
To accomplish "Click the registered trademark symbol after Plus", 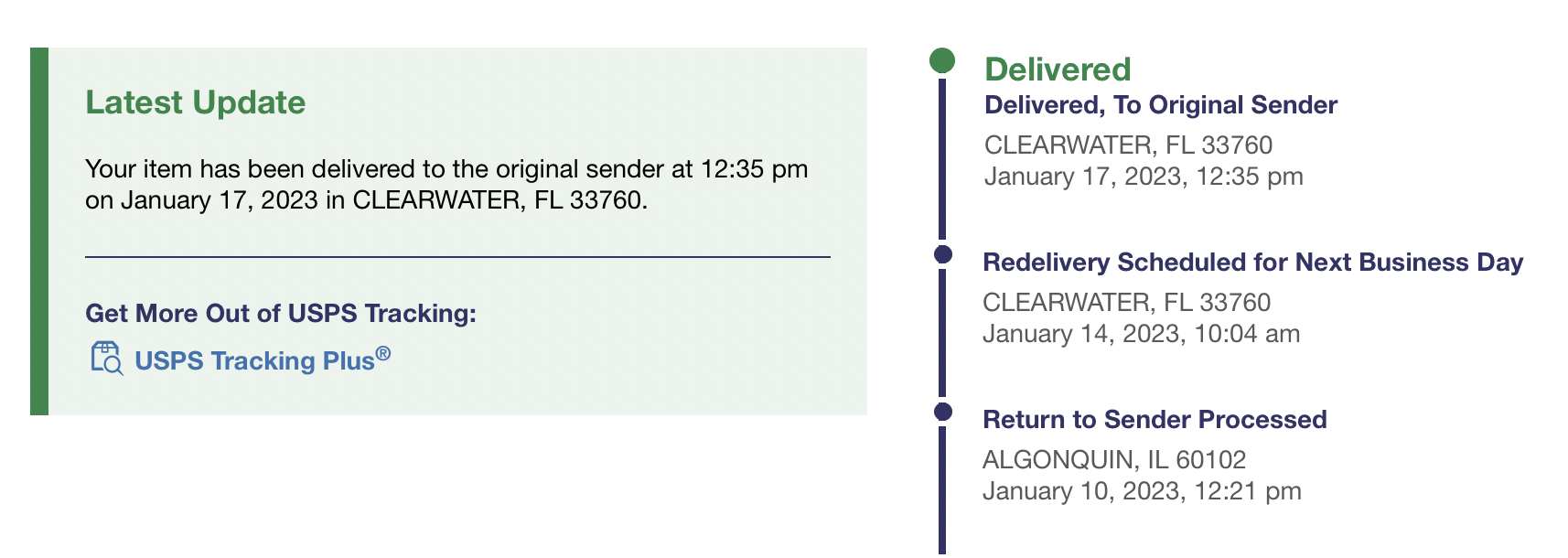I will tap(383, 353).
